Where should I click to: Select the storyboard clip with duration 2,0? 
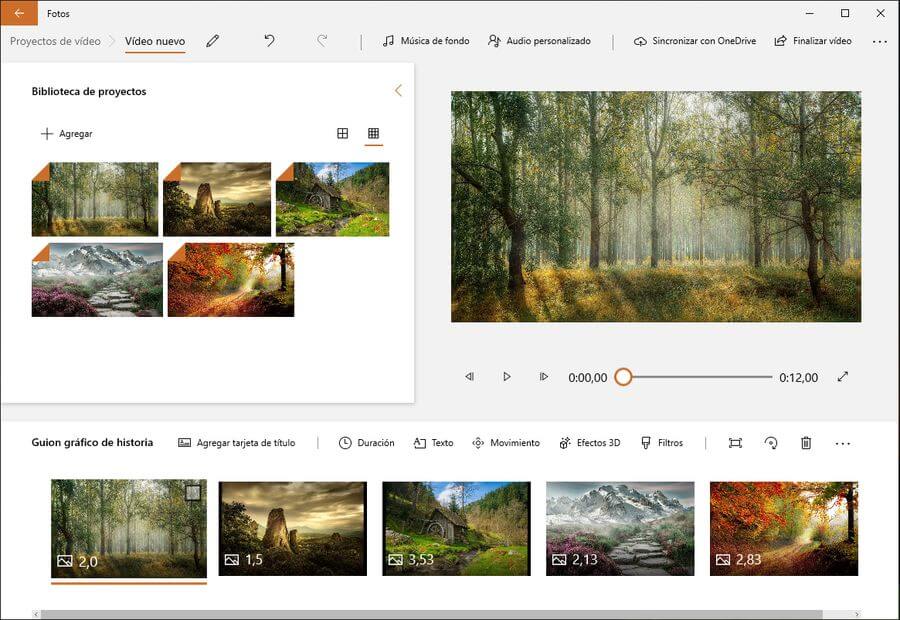pyautogui.click(x=129, y=529)
